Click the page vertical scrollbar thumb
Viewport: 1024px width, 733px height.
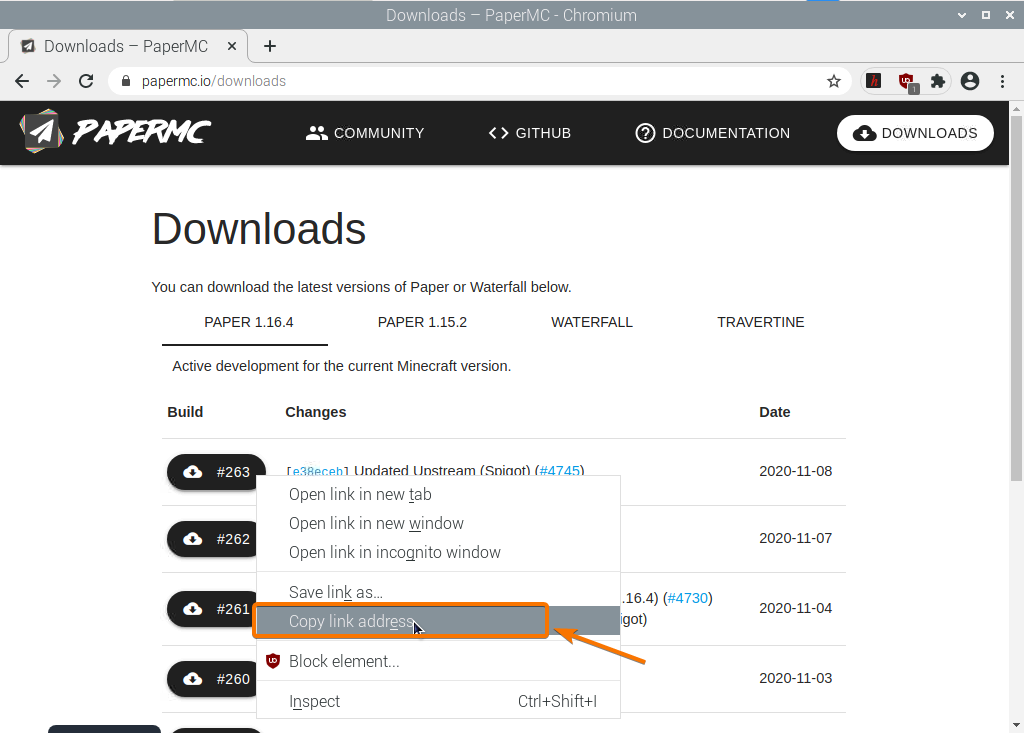1016,299
